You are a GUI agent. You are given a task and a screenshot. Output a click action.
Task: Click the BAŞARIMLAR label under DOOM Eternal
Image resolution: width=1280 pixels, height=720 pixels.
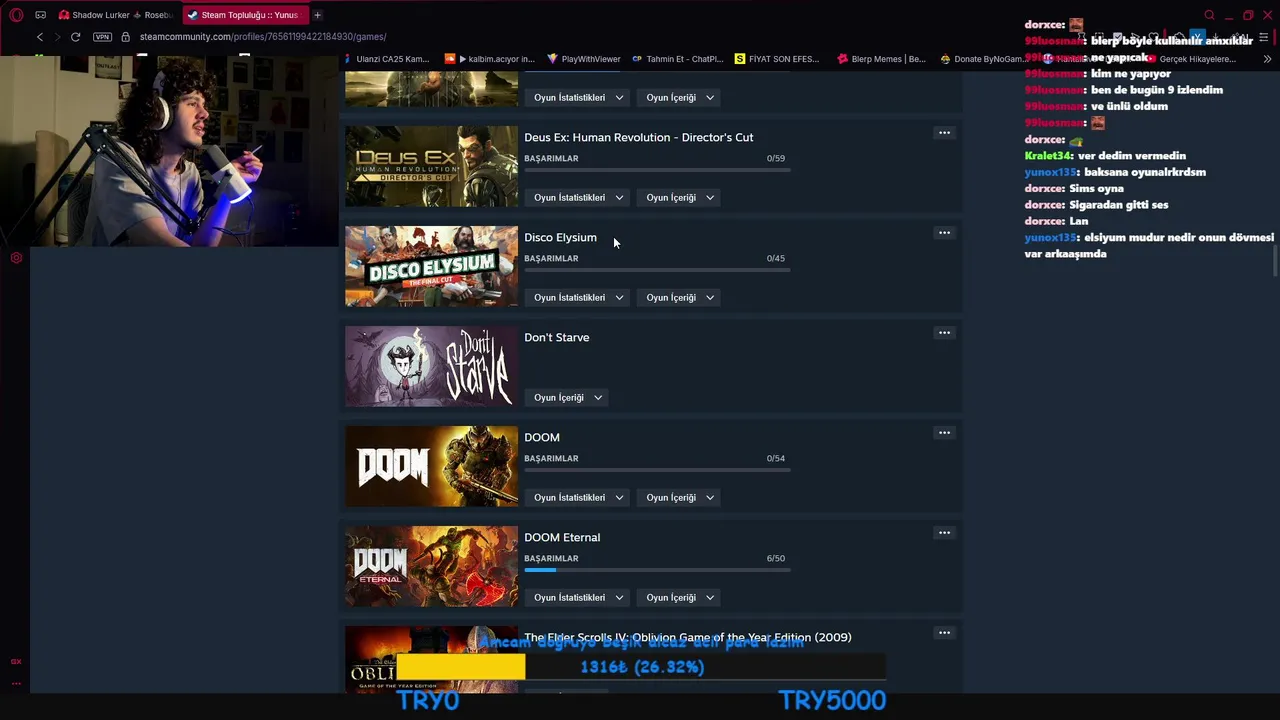tap(551, 558)
